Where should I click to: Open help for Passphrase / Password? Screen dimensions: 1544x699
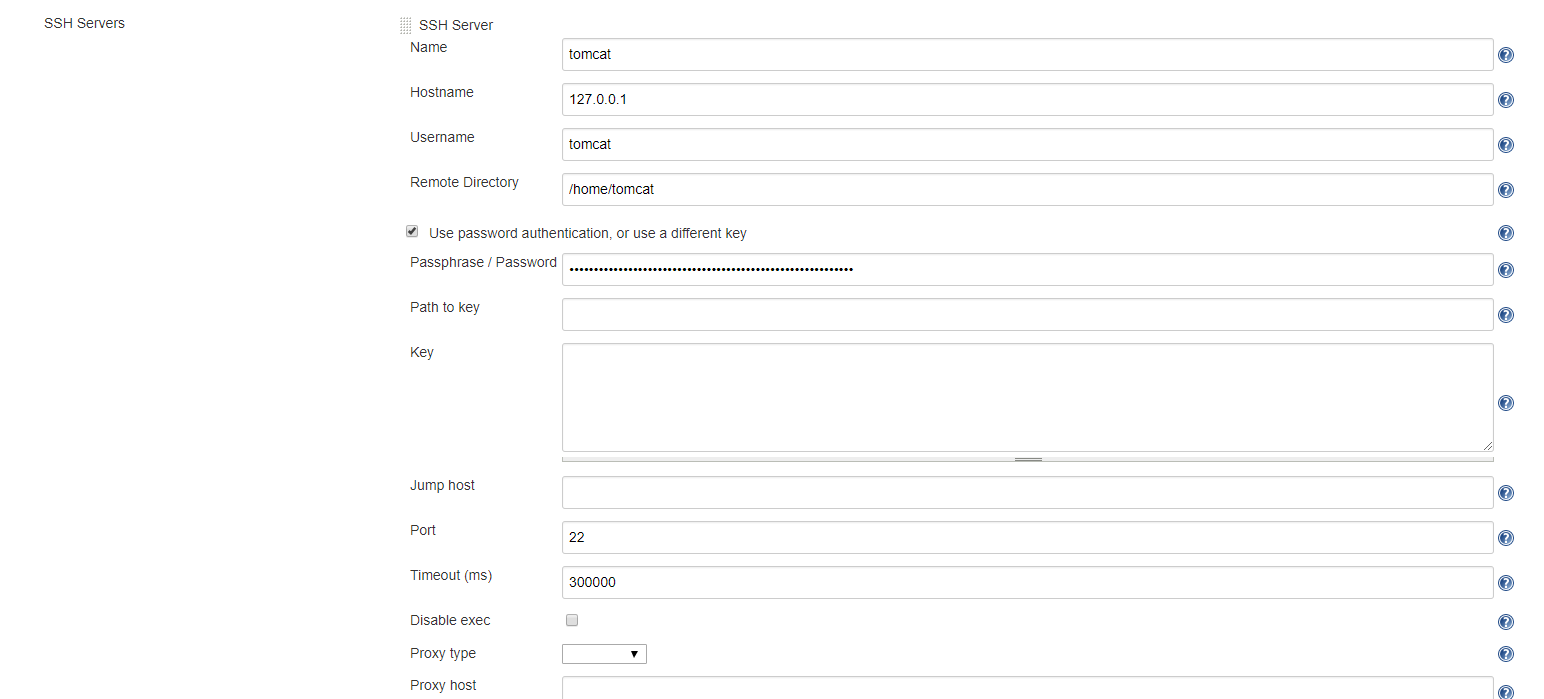[1506, 270]
